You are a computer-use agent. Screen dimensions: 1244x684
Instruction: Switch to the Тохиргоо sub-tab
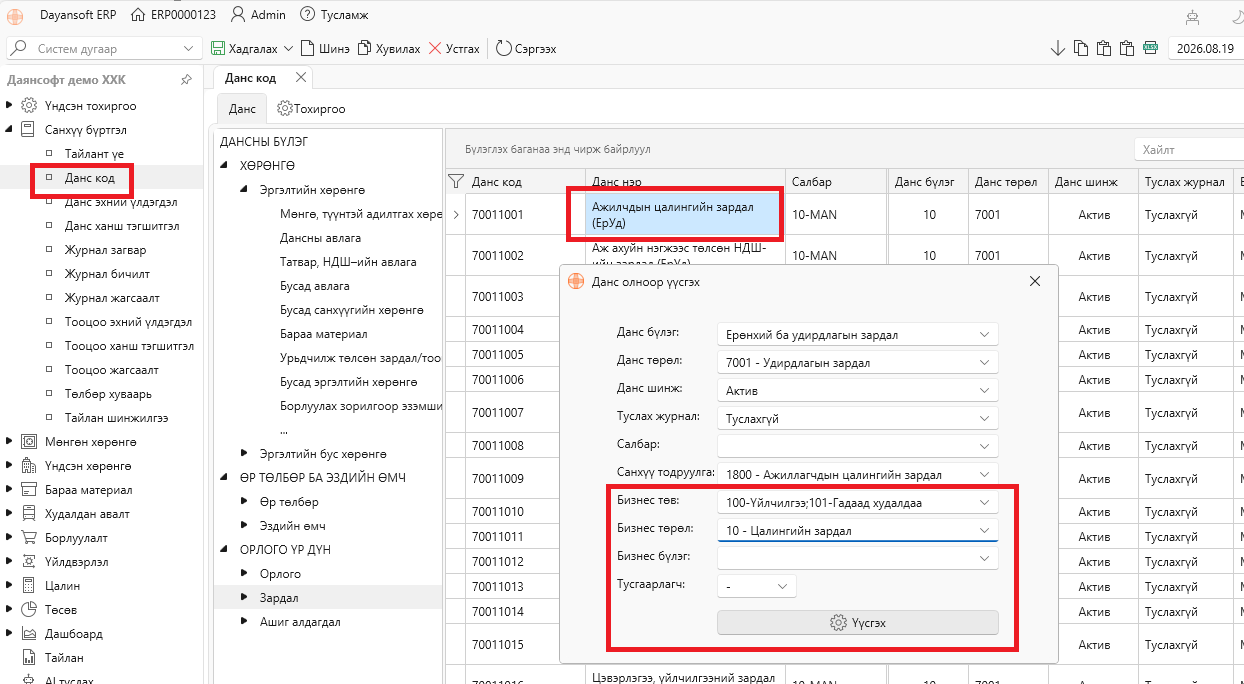click(312, 108)
